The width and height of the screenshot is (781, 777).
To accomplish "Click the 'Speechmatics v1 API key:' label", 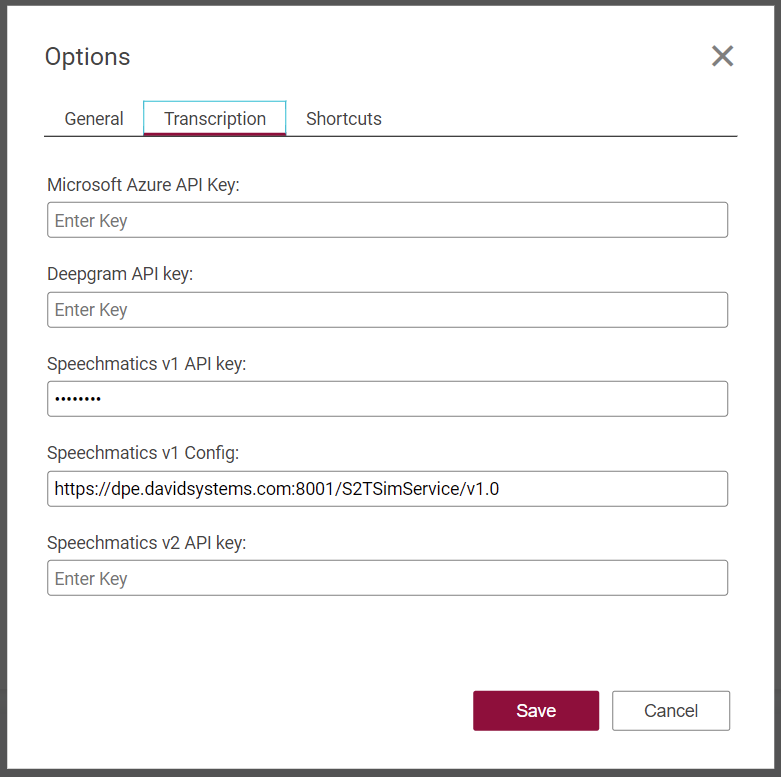I will [x=146, y=364].
